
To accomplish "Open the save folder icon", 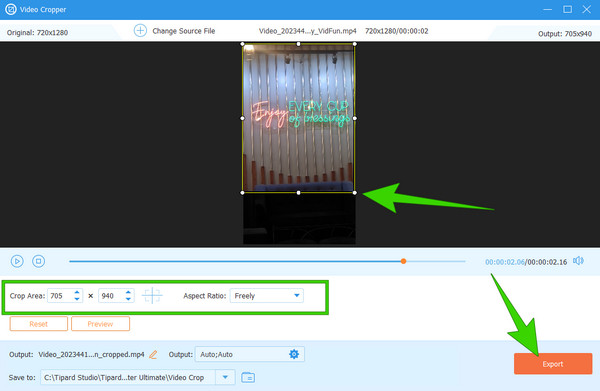I will pos(248,378).
